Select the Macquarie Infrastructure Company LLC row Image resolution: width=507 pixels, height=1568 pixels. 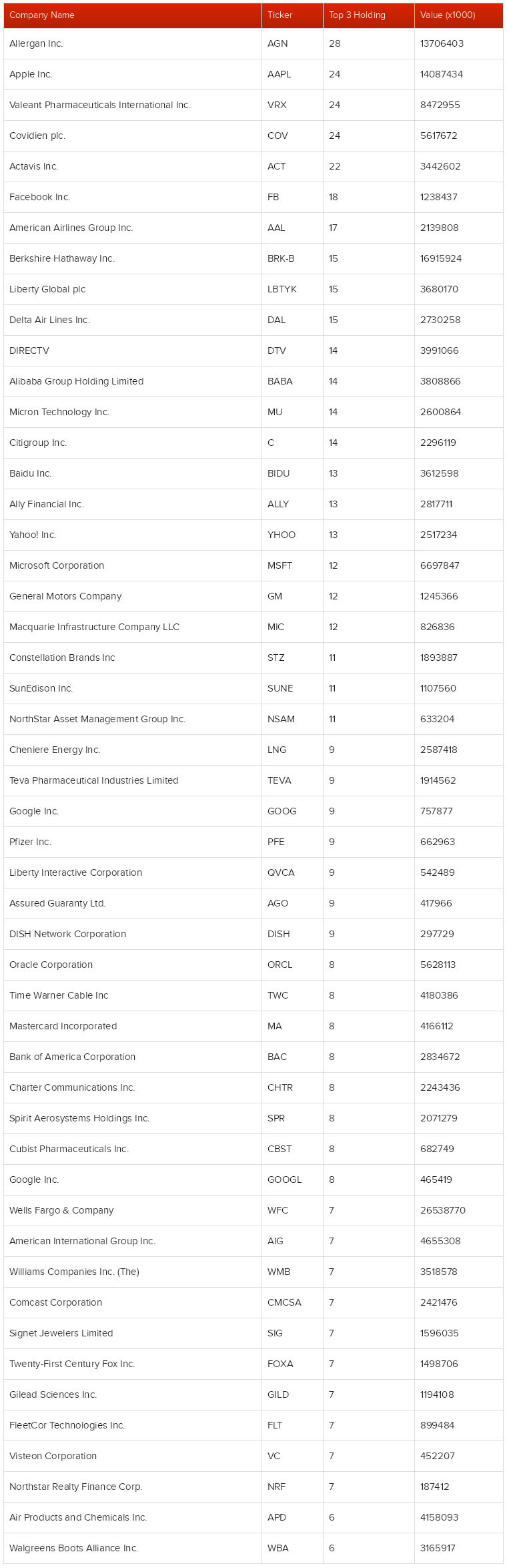253,627
